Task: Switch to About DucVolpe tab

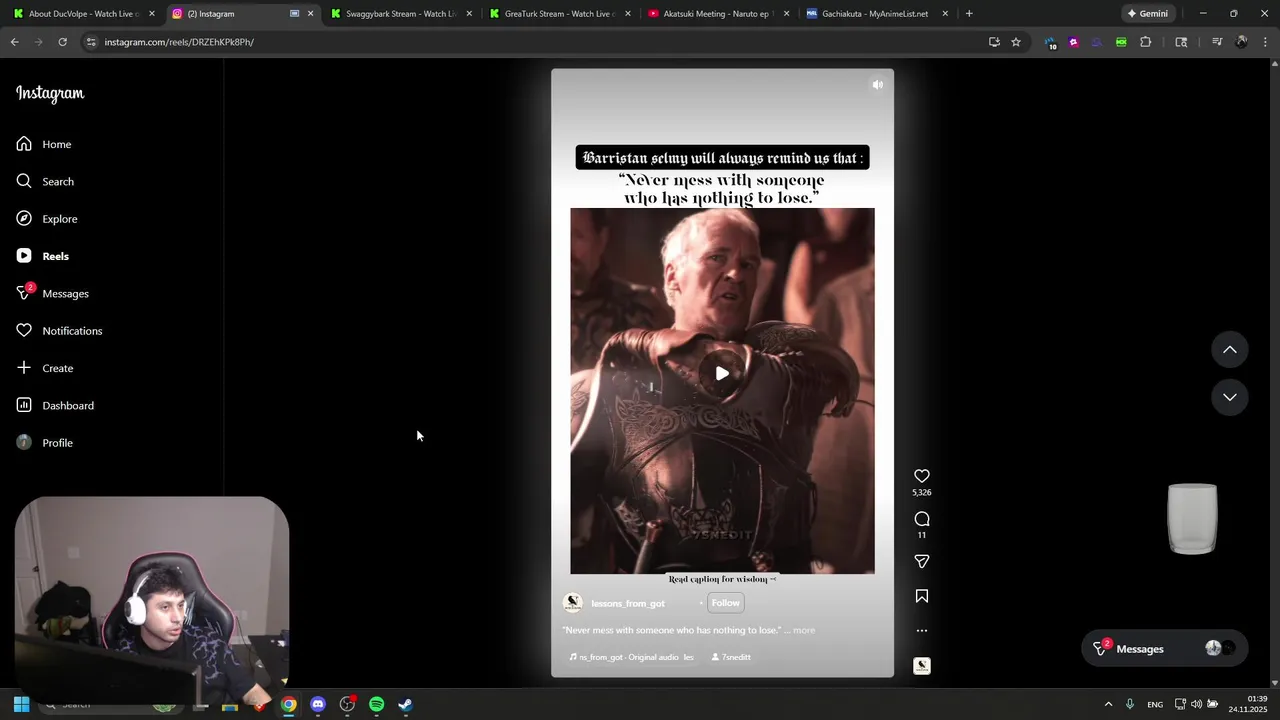Action: click(82, 14)
